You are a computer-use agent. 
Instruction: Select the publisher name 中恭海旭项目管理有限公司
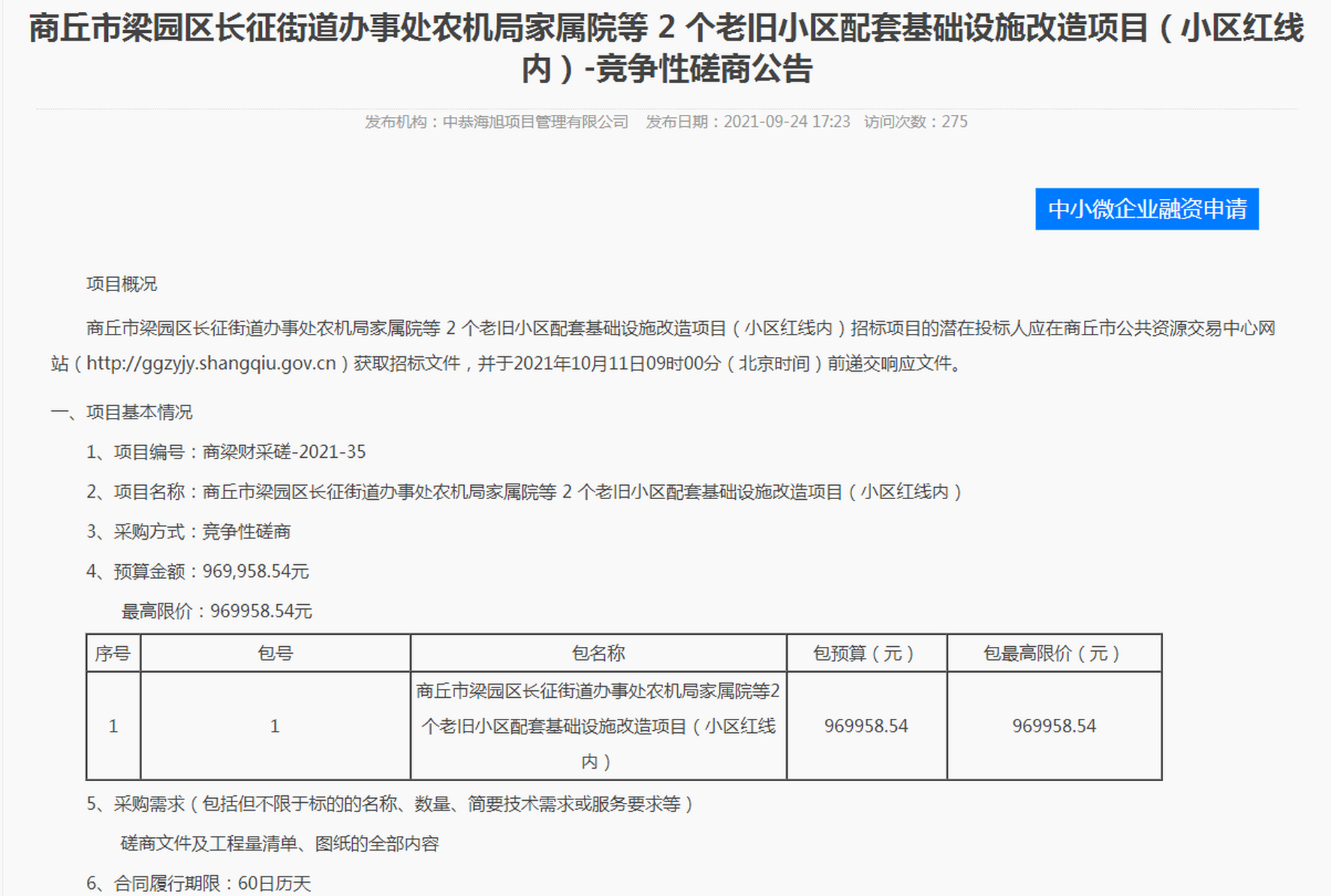point(536,122)
